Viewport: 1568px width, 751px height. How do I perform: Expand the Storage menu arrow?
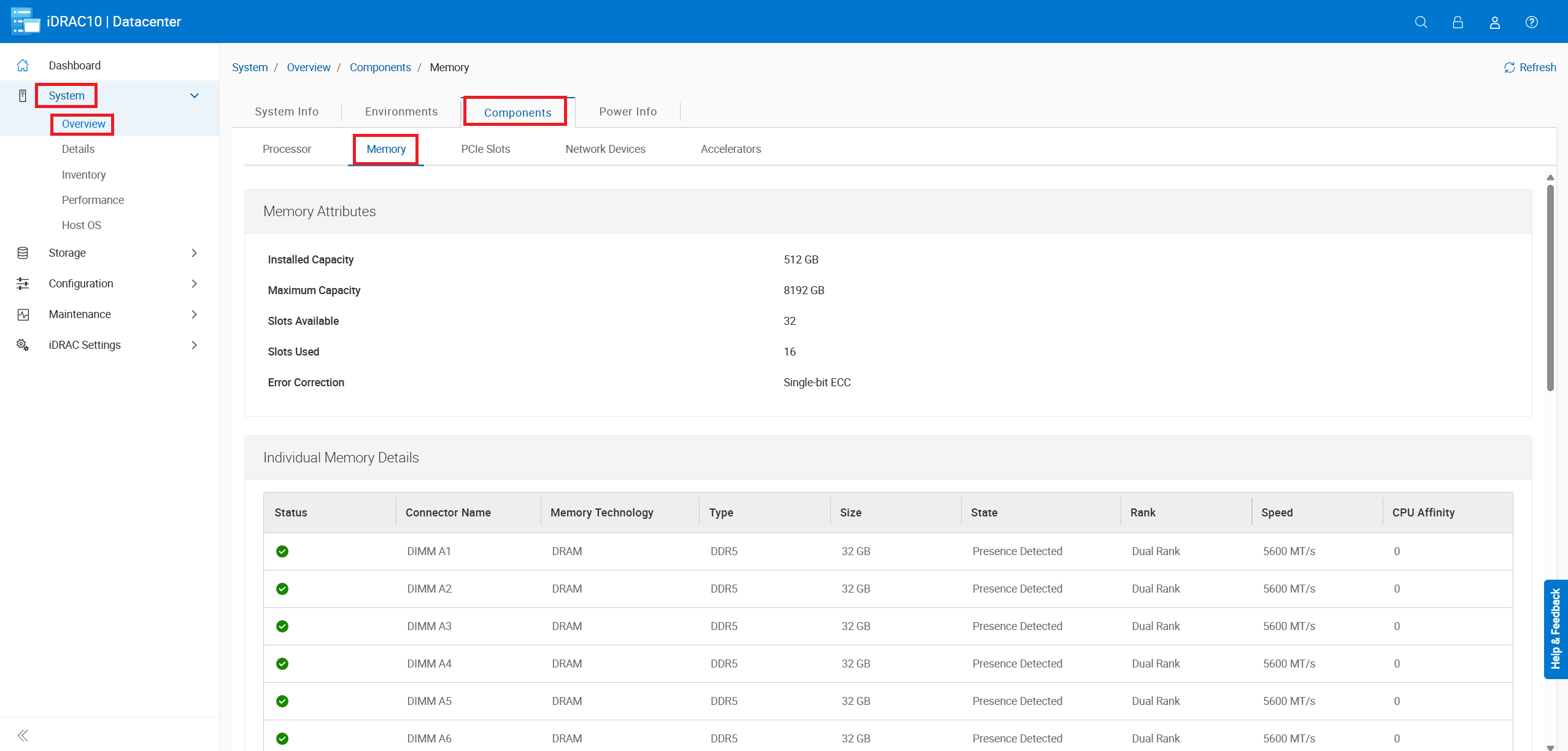[195, 253]
